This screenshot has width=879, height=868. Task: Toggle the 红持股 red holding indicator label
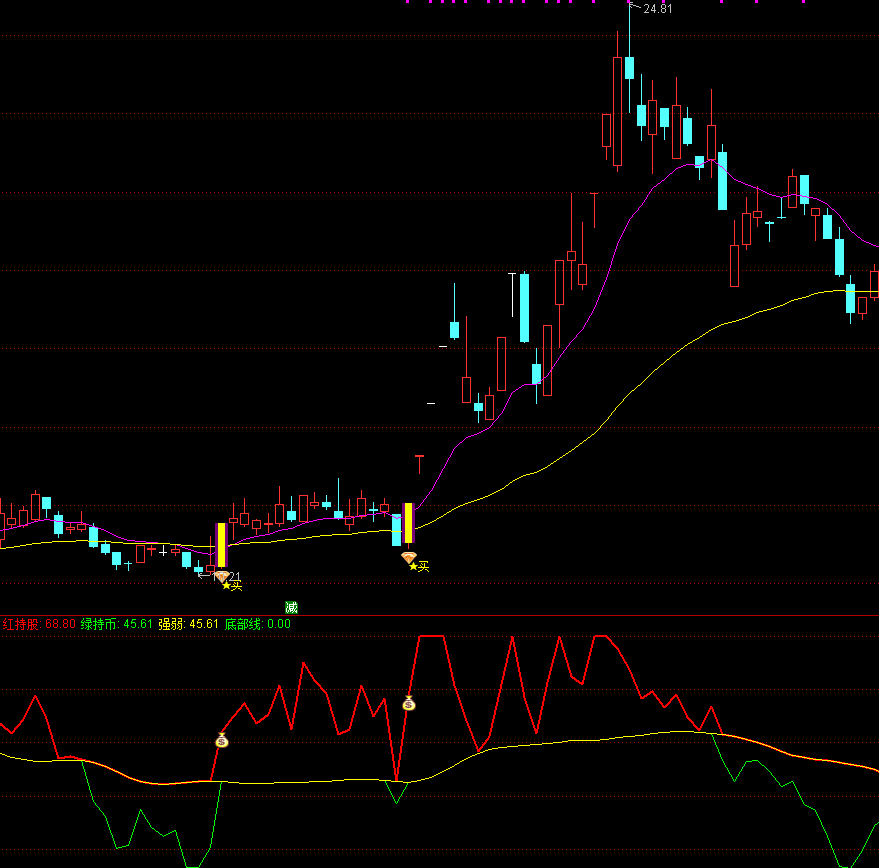[x=24, y=621]
